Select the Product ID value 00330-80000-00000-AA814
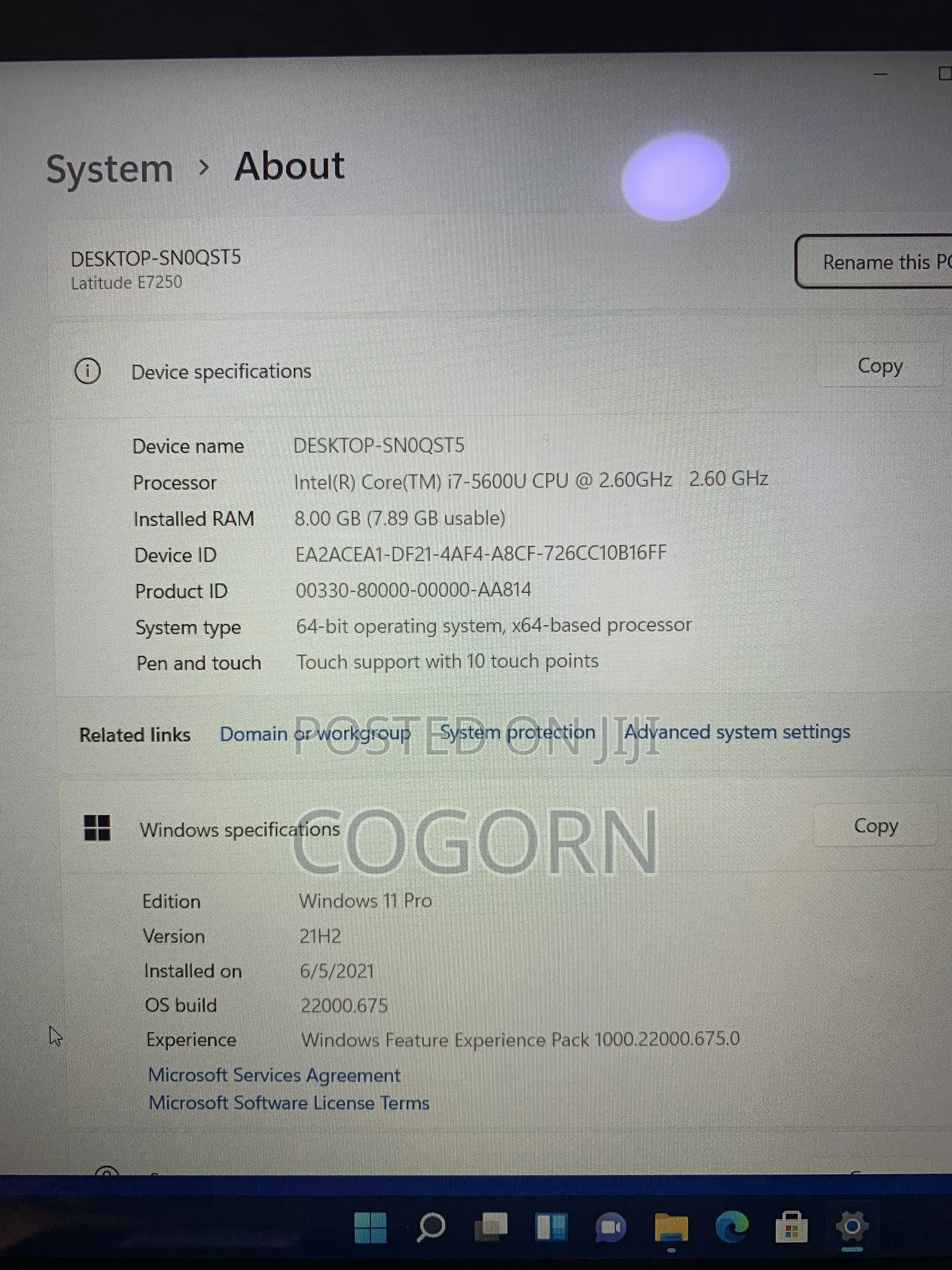952x1270 pixels. [414, 590]
